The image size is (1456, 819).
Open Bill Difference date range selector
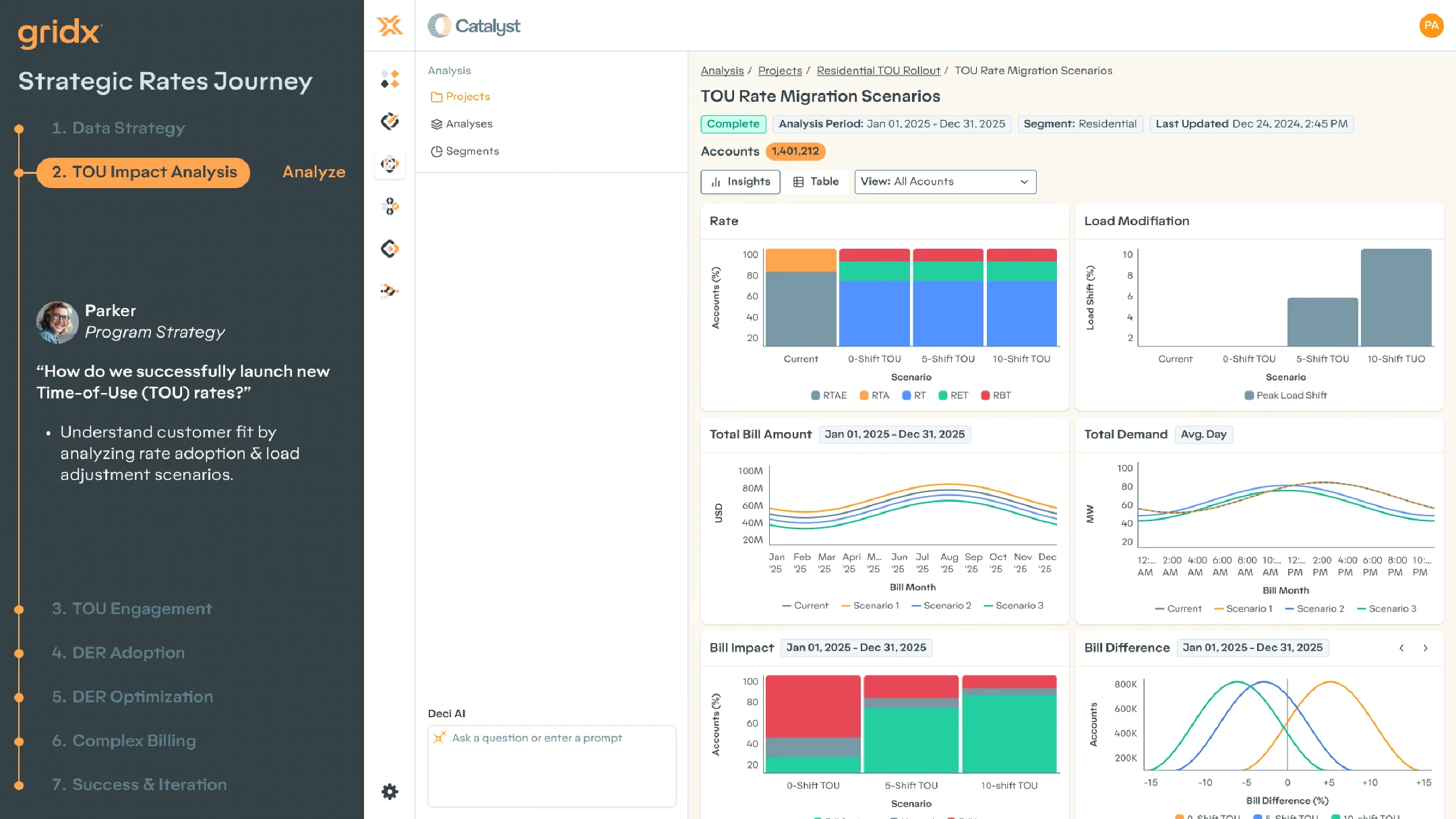(1252, 648)
